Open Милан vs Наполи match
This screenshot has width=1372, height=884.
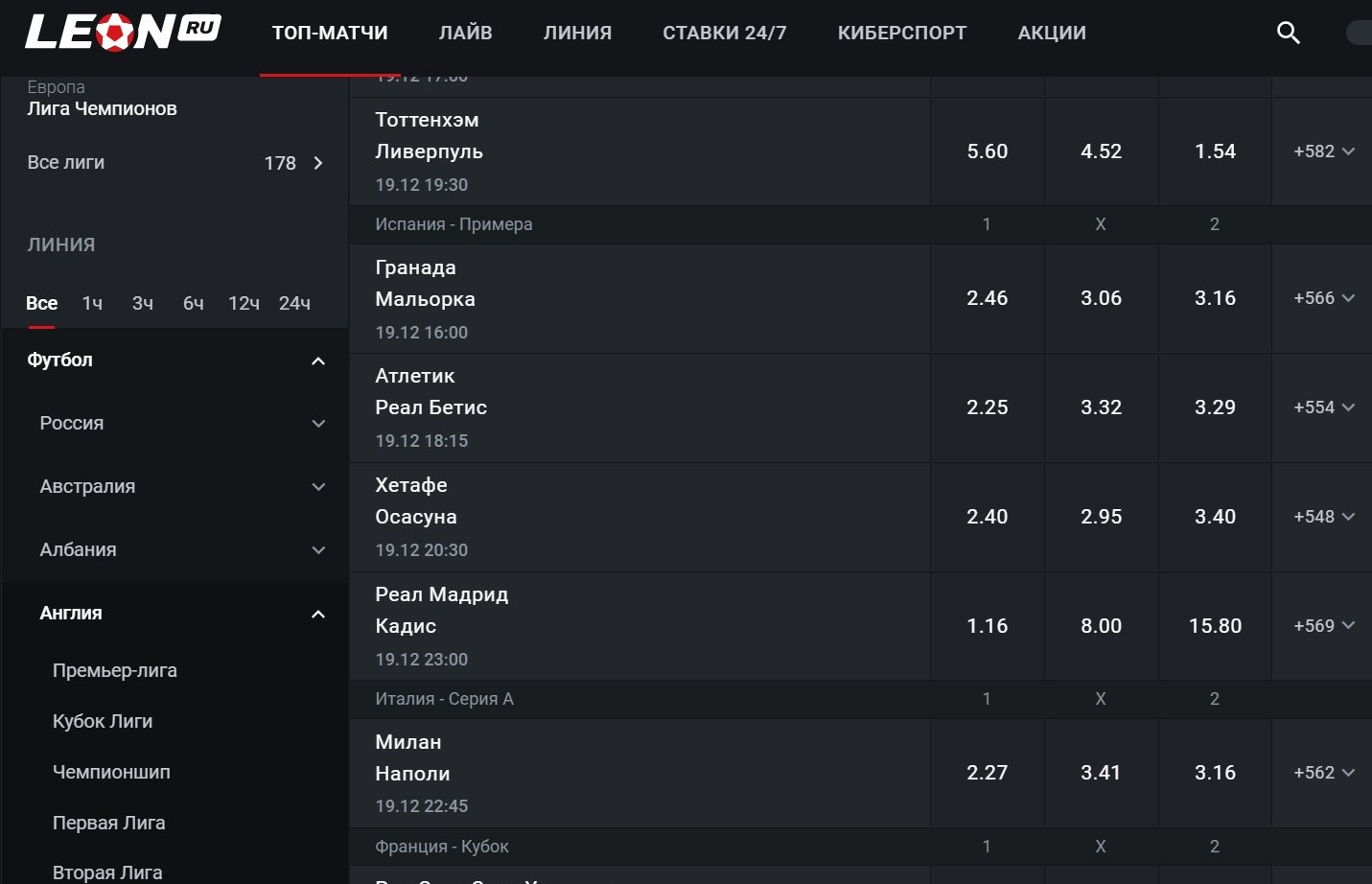(x=639, y=773)
